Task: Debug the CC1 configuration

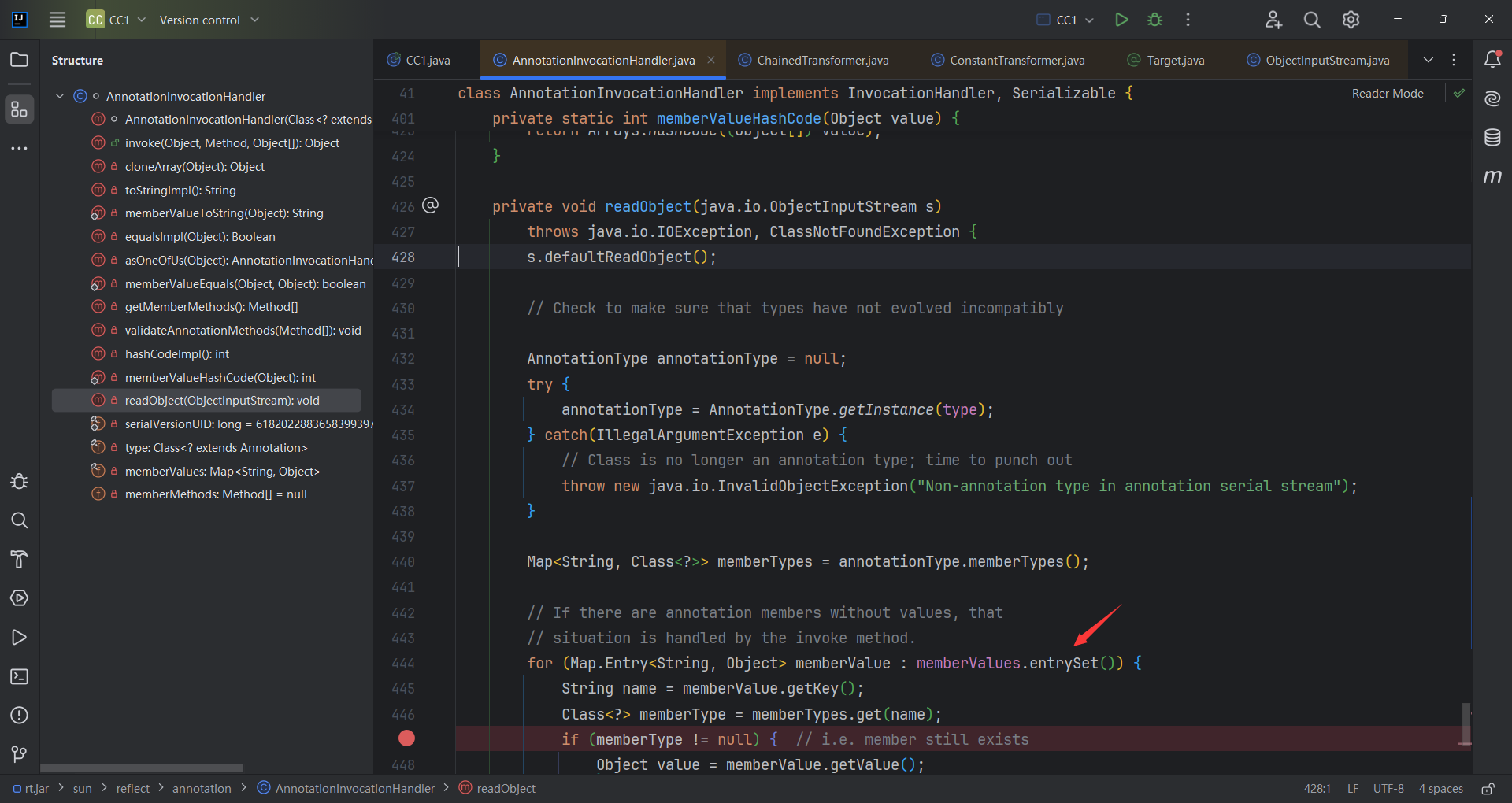Action: point(1154,20)
